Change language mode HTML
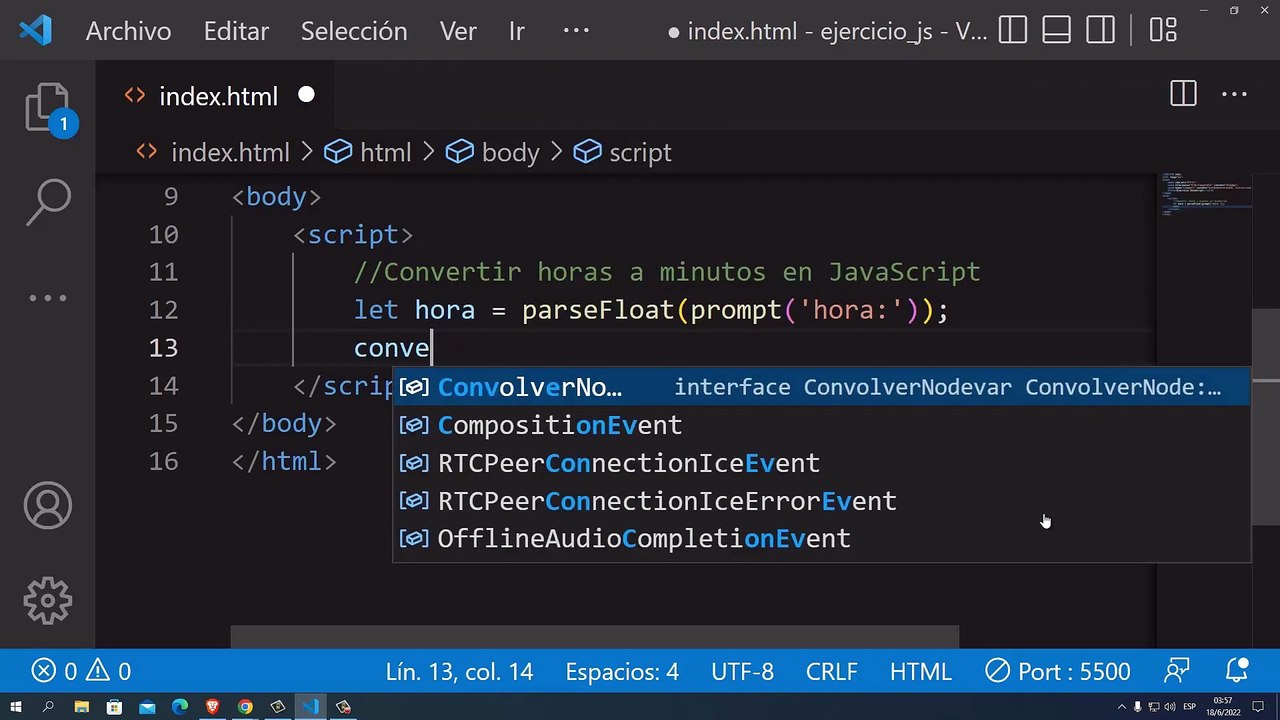This screenshot has height=720, width=1280. pos(920,671)
